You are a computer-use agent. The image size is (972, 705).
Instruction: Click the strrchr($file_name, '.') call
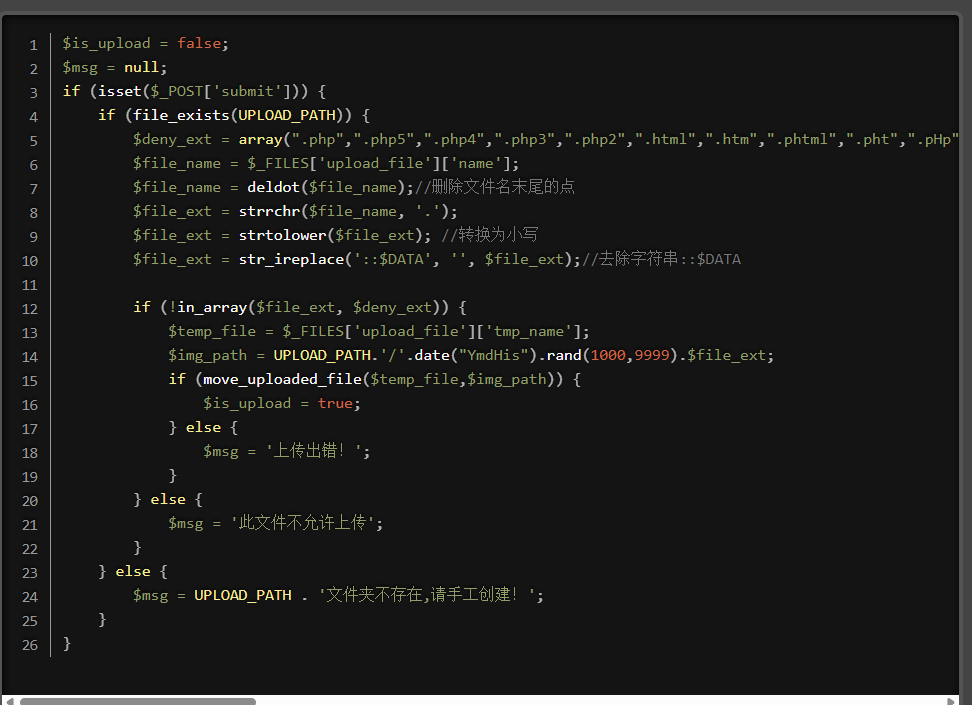pos(344,211)
